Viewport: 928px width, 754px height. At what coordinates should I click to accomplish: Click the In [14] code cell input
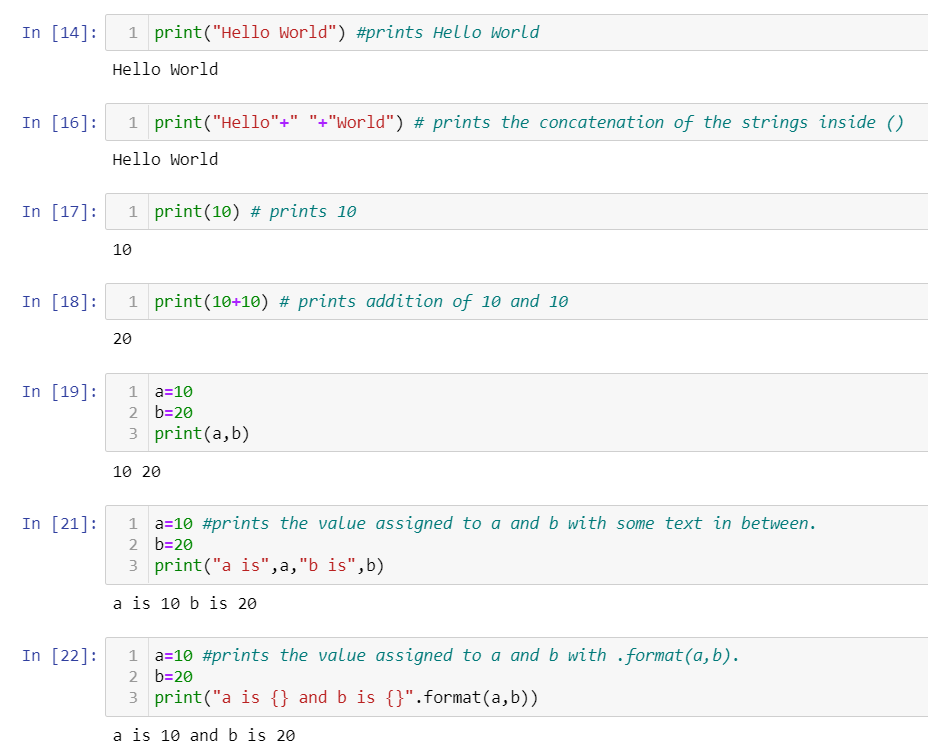517,33
